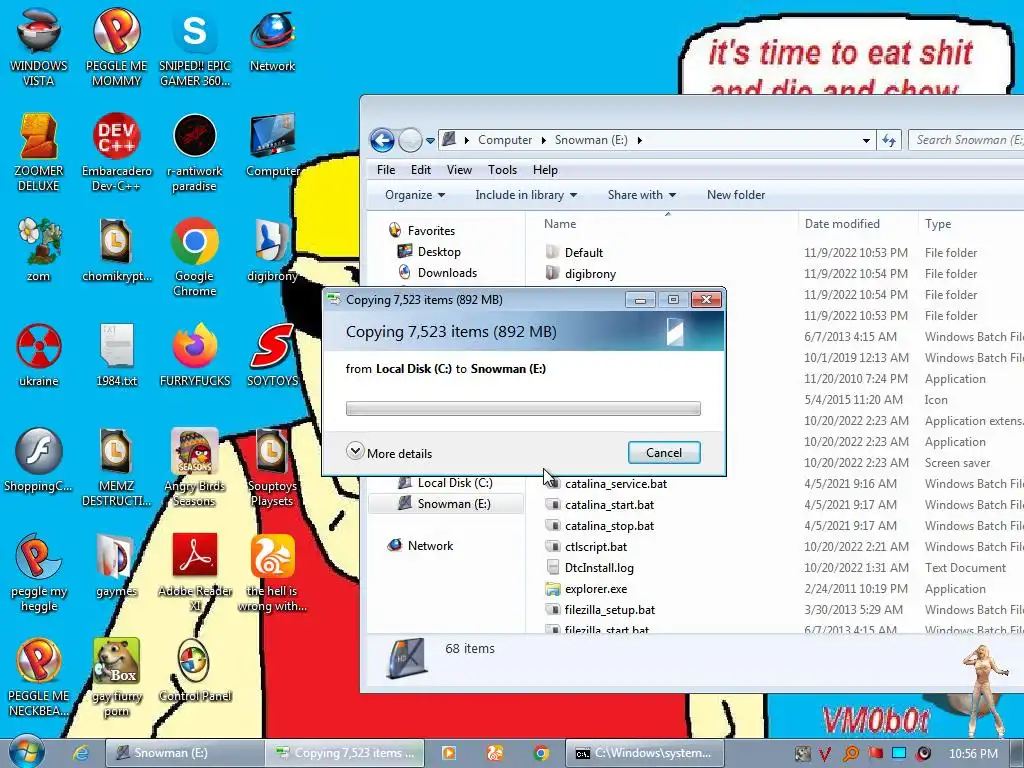The image size is (1024, 768).
Task: Select the Embarcadero Dev-C++ icon
Action: (116, 152)
